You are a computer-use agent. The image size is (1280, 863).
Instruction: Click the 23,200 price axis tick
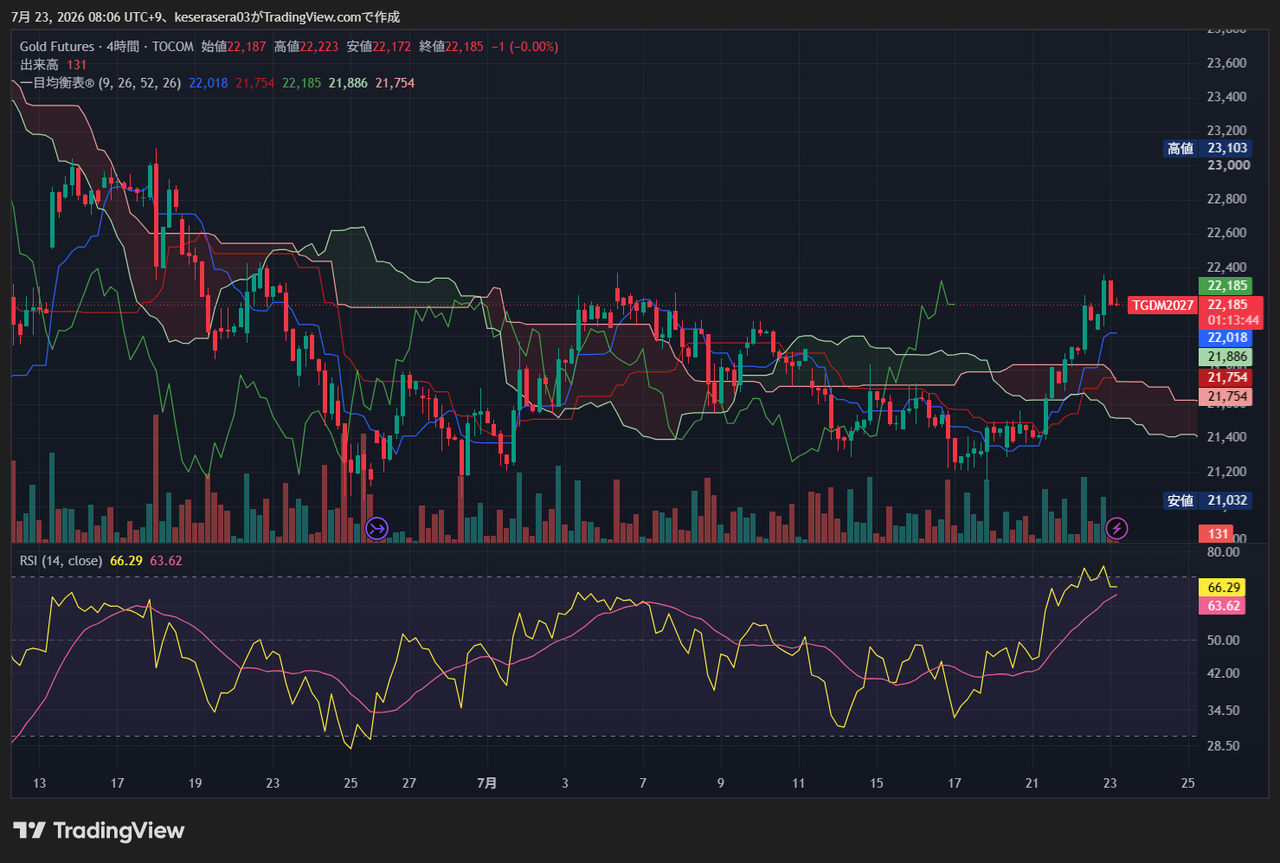[x=1227, y=131]
